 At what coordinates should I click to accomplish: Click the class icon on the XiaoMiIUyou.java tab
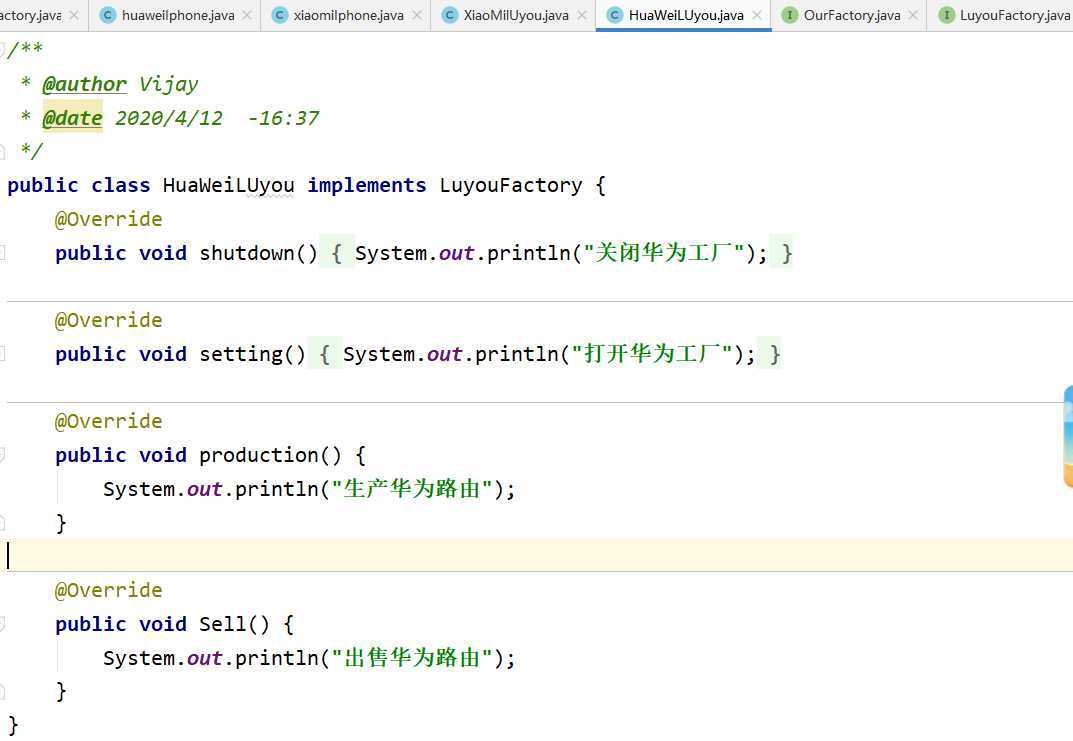click(449, 15)
